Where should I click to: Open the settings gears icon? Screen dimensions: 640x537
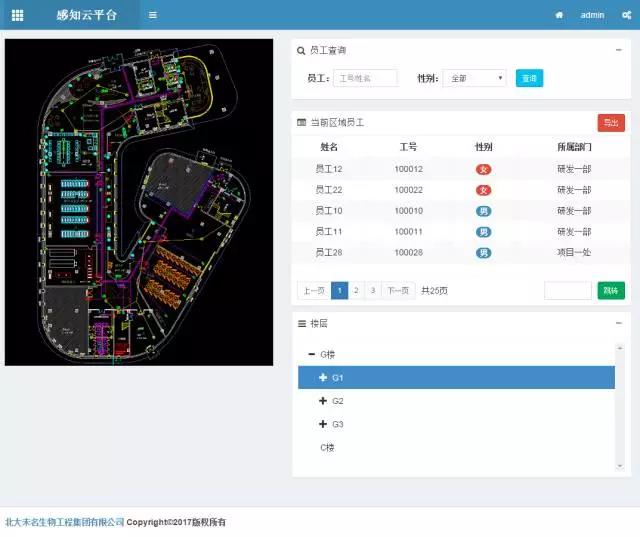coord(626,15)
